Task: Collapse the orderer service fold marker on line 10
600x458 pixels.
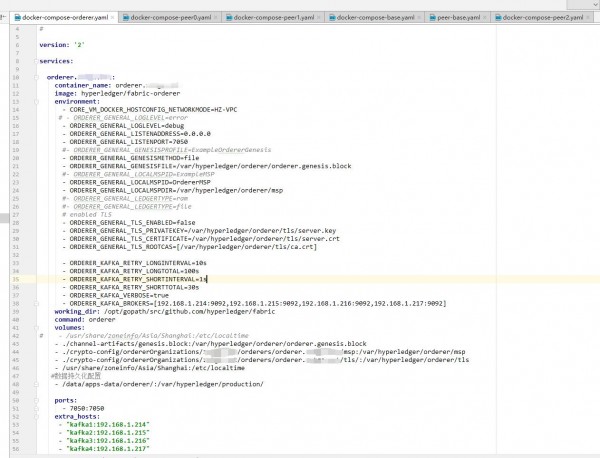Action: [x=36, y=77]
